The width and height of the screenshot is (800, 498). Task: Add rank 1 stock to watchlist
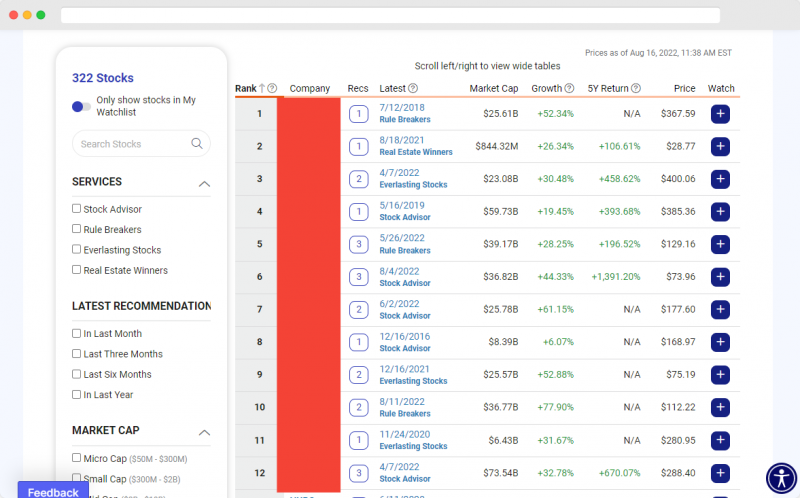(x=720, y=114)
